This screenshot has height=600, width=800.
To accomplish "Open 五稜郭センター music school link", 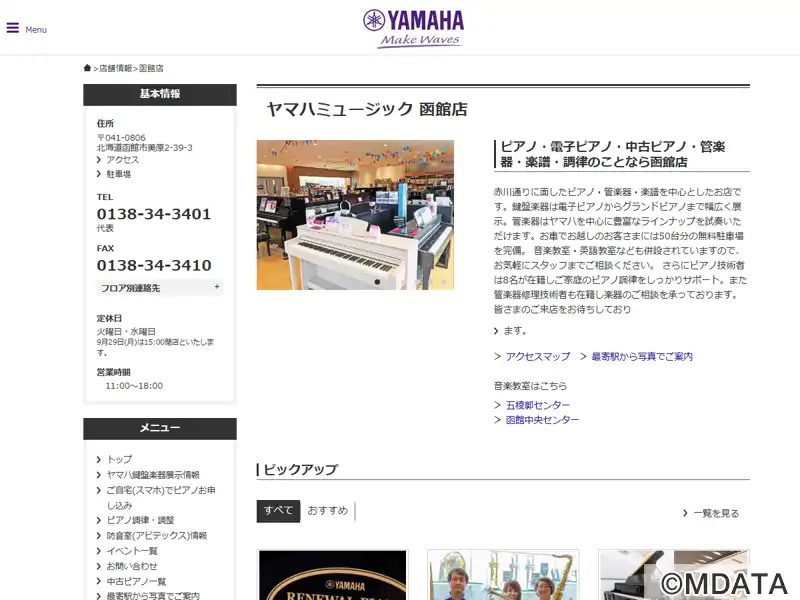I will (x=538, y=405).
